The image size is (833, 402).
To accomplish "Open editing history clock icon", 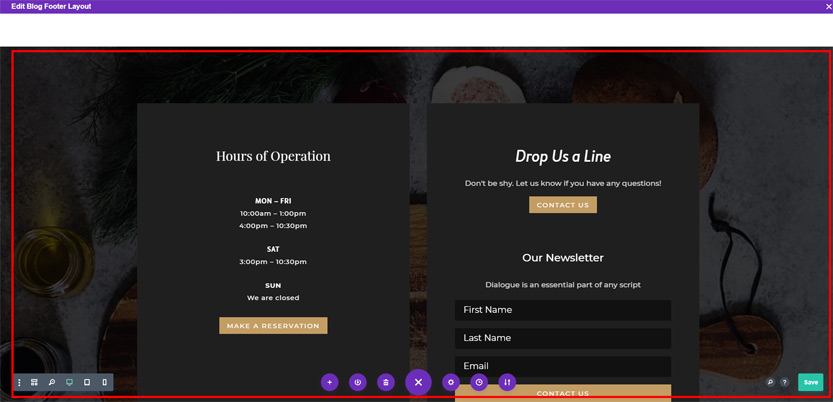I will coord(479,382).
